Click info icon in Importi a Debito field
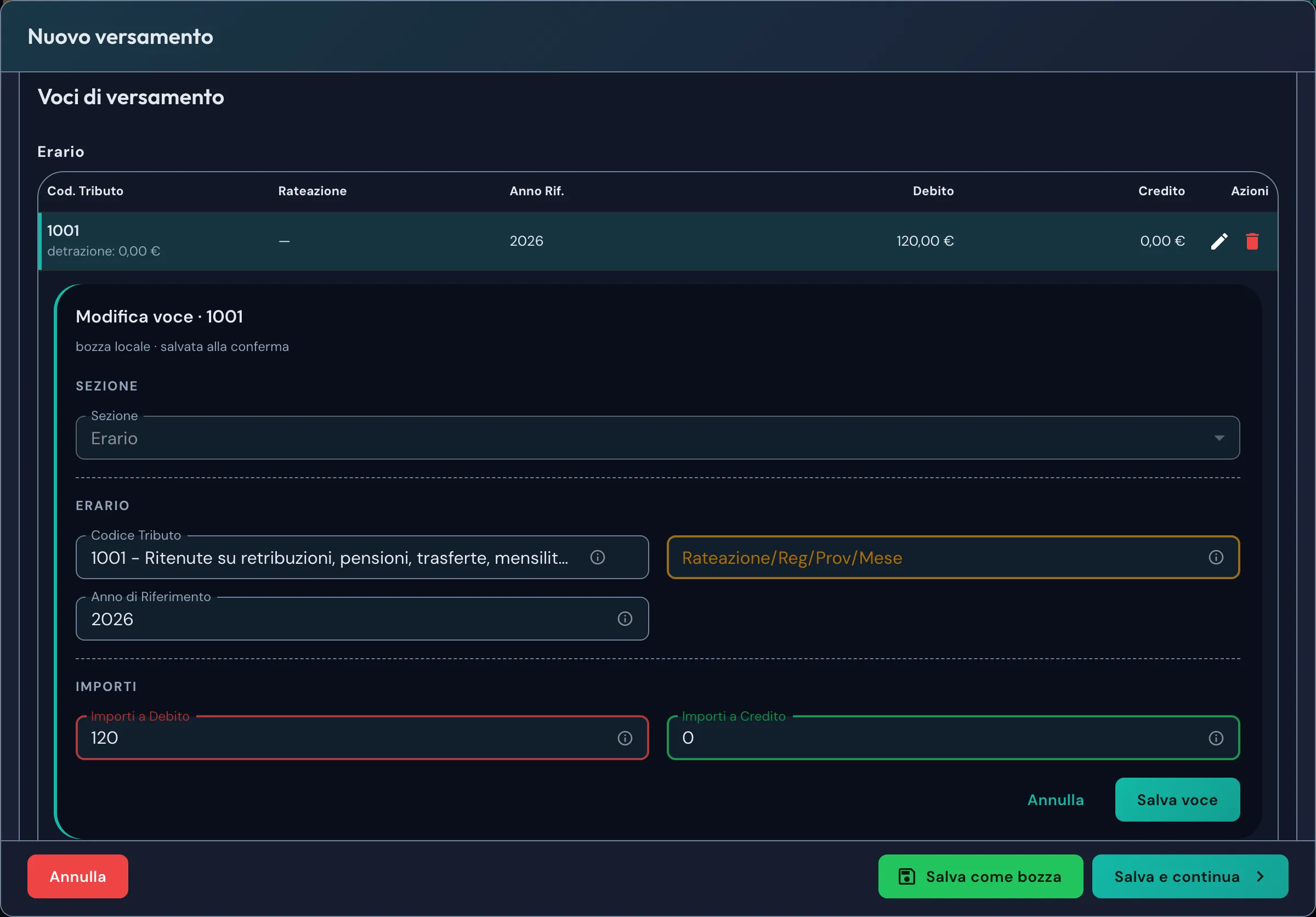 (x=625, y=738)
